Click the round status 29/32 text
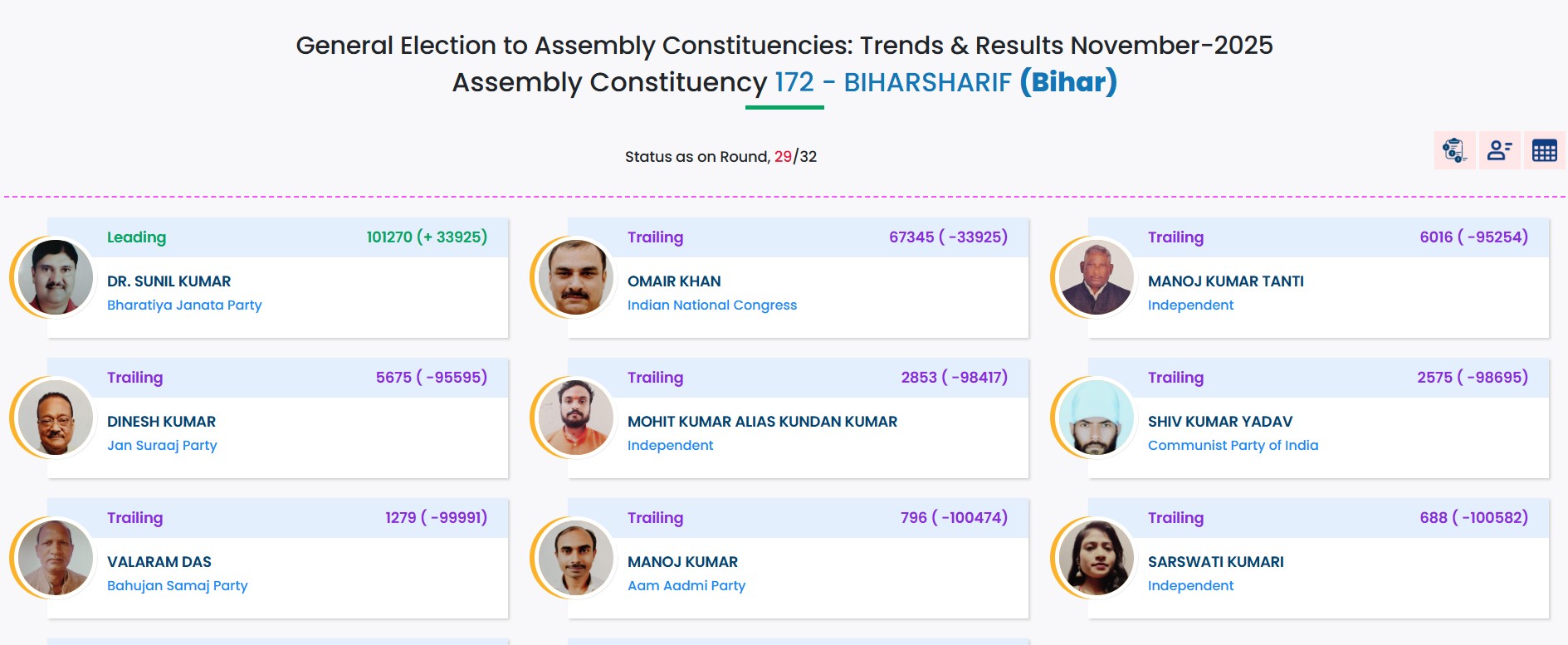1568x645 pixels. click(795, 156)
